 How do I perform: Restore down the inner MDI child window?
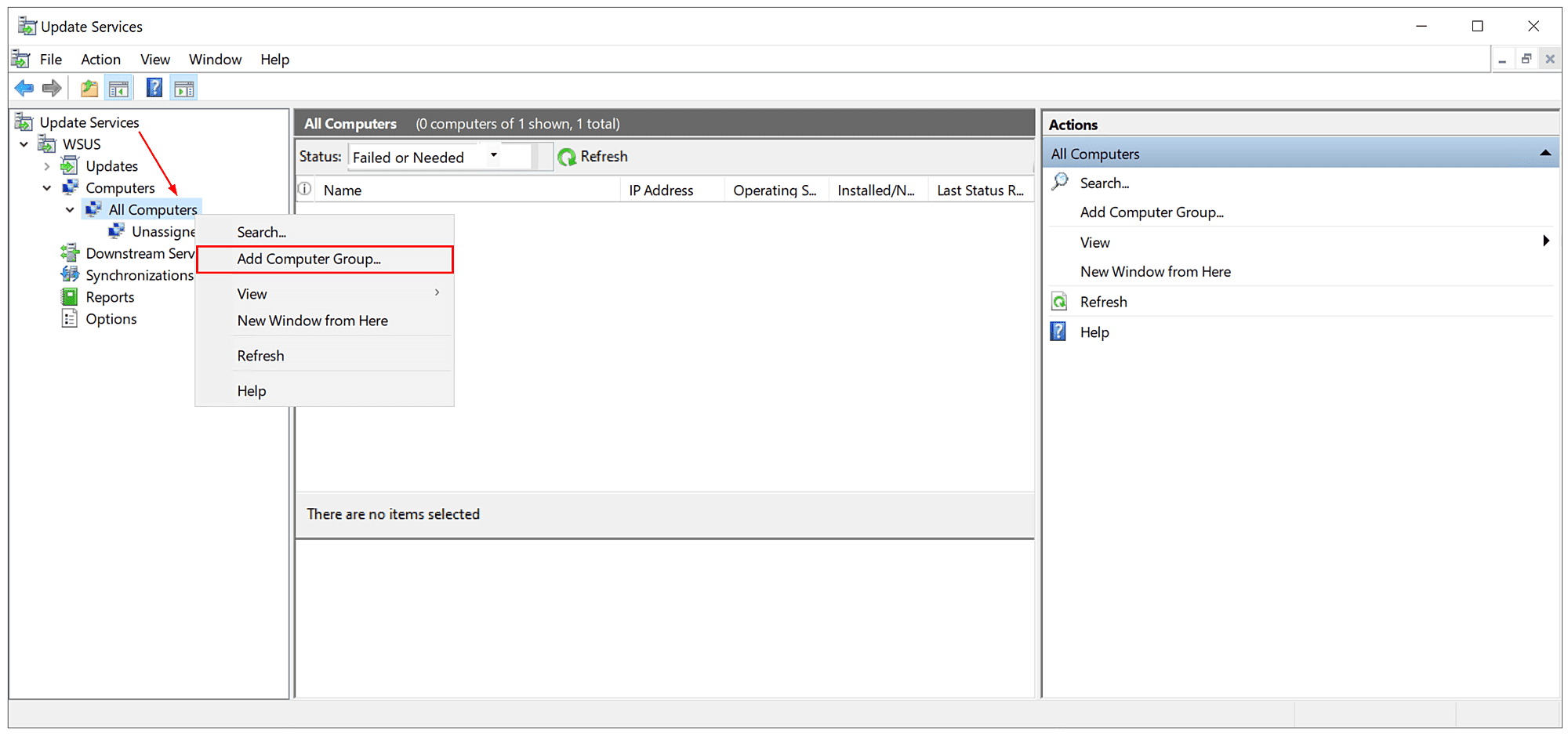click(x=1526, y=59)
